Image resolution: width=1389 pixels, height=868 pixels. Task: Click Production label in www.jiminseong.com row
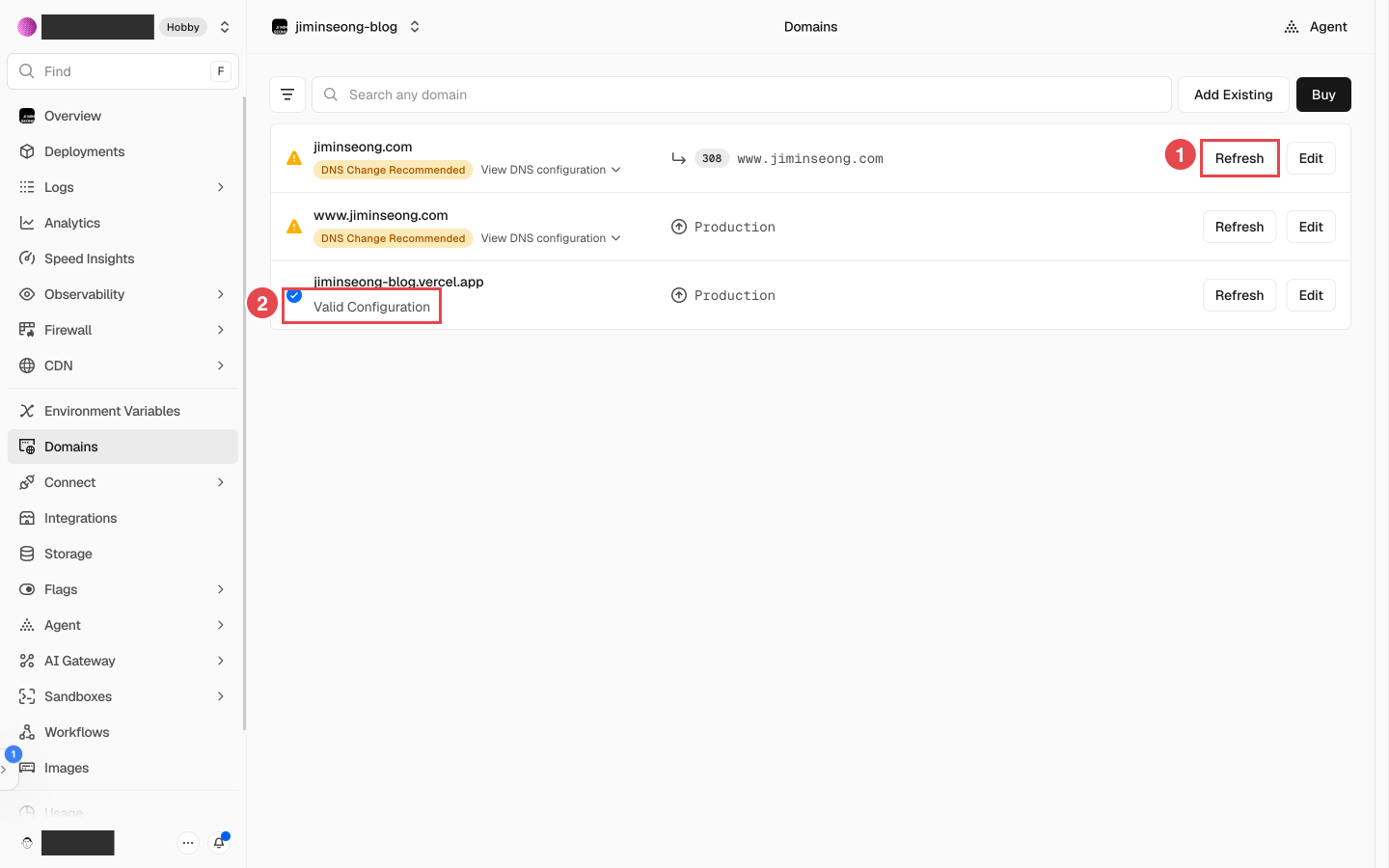(x=735, y=227)
